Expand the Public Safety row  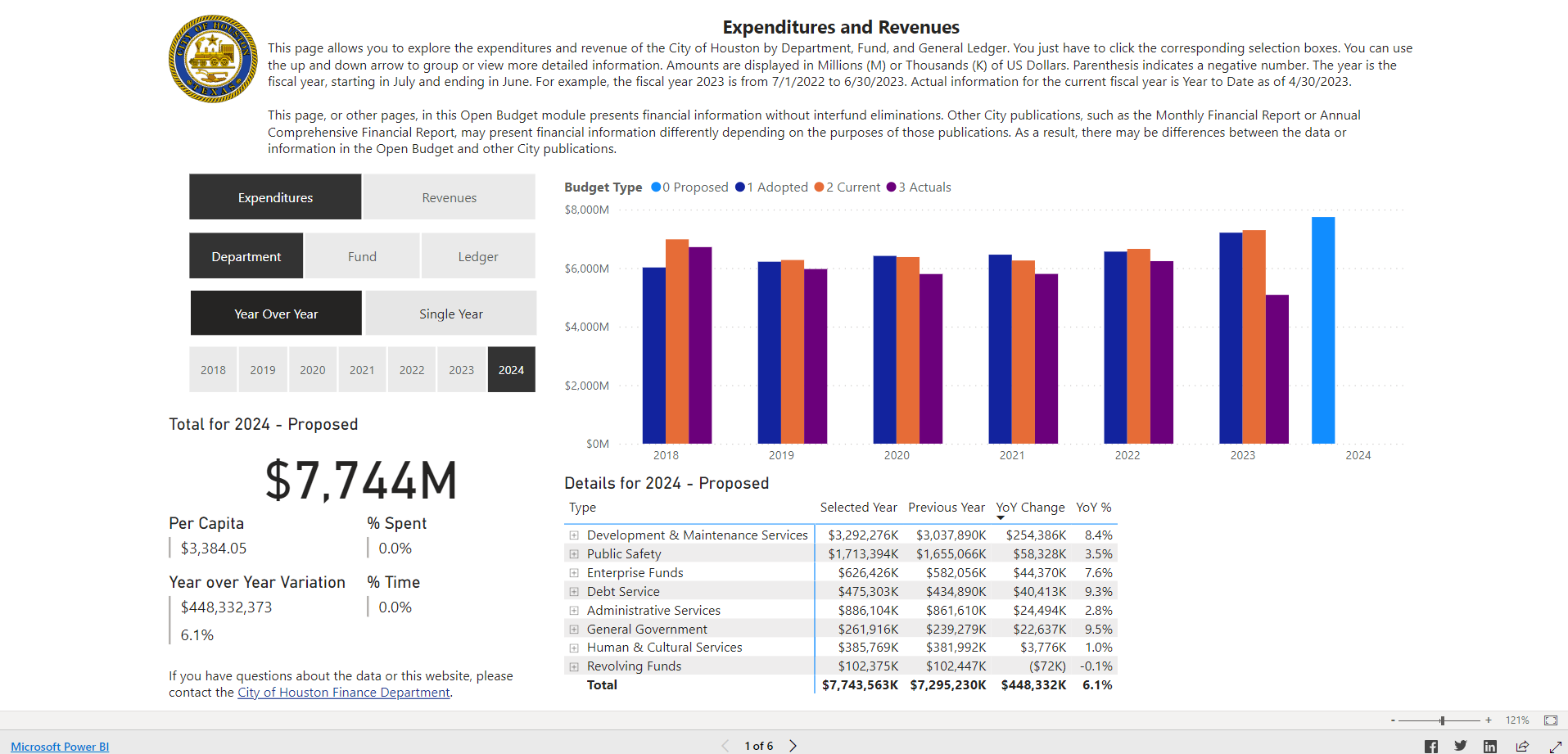click(x=574, y=553)
